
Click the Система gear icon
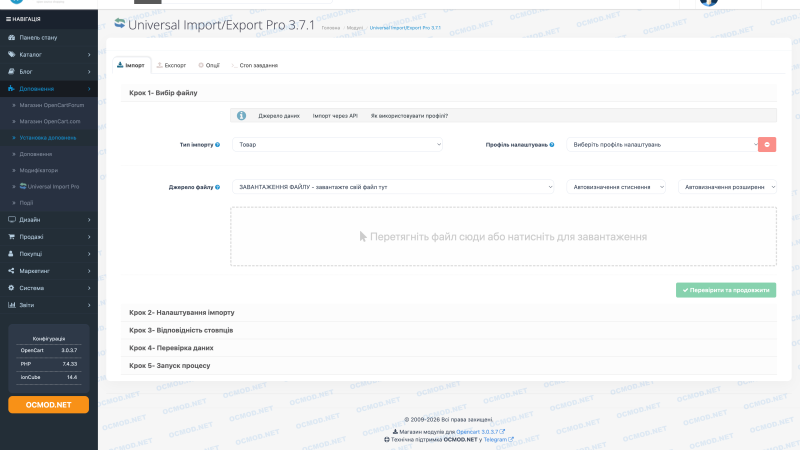11,288
